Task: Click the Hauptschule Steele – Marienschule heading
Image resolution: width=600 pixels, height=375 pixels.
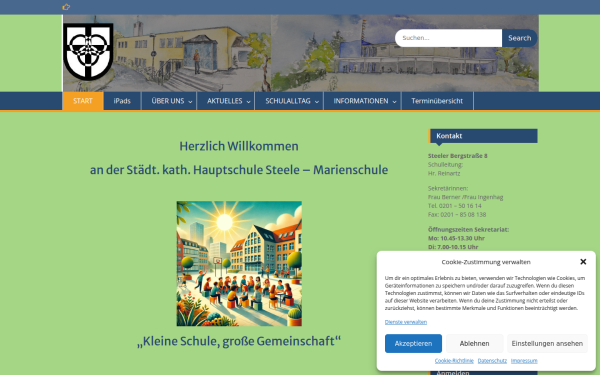Action: pos(239,170)
